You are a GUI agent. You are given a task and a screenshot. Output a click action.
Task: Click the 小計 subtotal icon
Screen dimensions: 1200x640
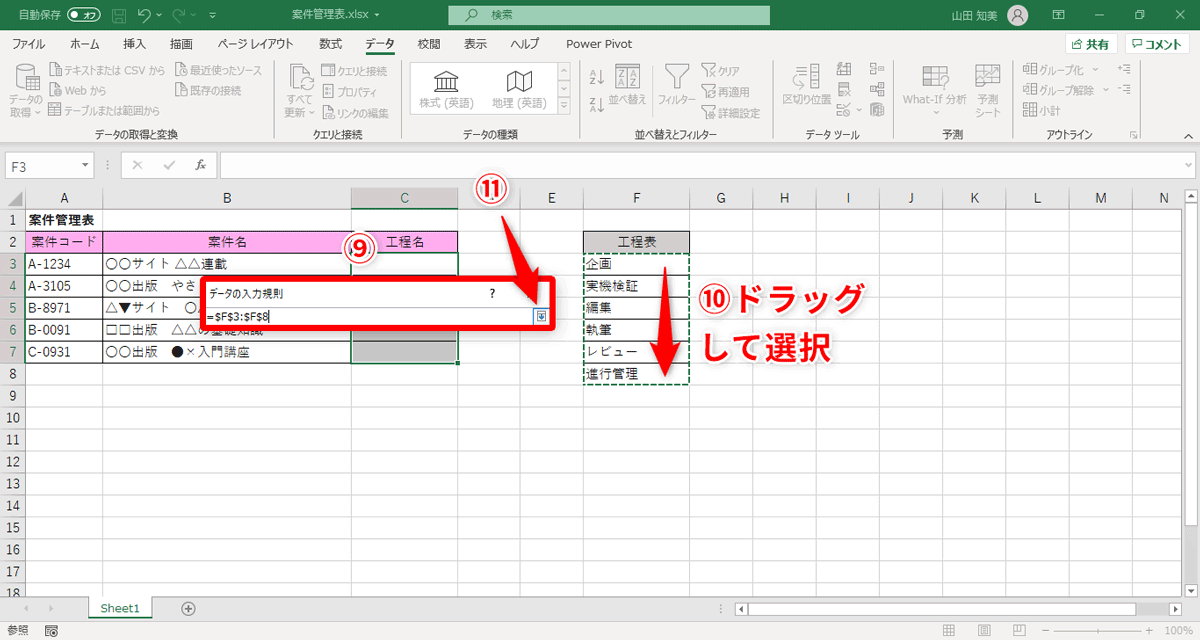click(x=1040, y=109)
